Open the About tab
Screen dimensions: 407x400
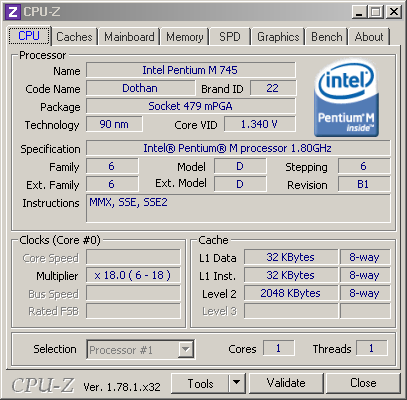369,37
